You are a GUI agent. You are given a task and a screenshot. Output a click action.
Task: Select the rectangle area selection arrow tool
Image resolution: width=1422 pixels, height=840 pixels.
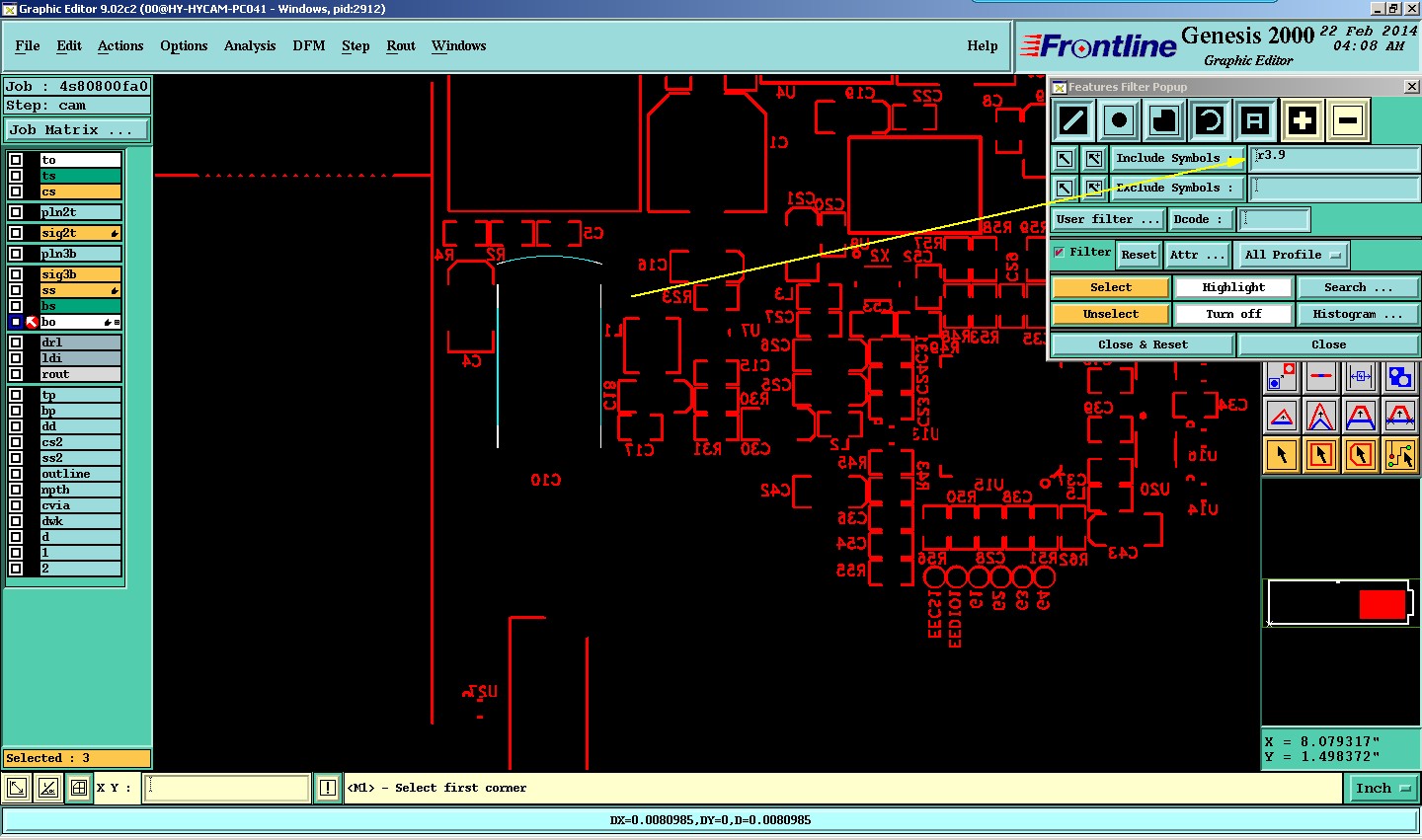1321,455
